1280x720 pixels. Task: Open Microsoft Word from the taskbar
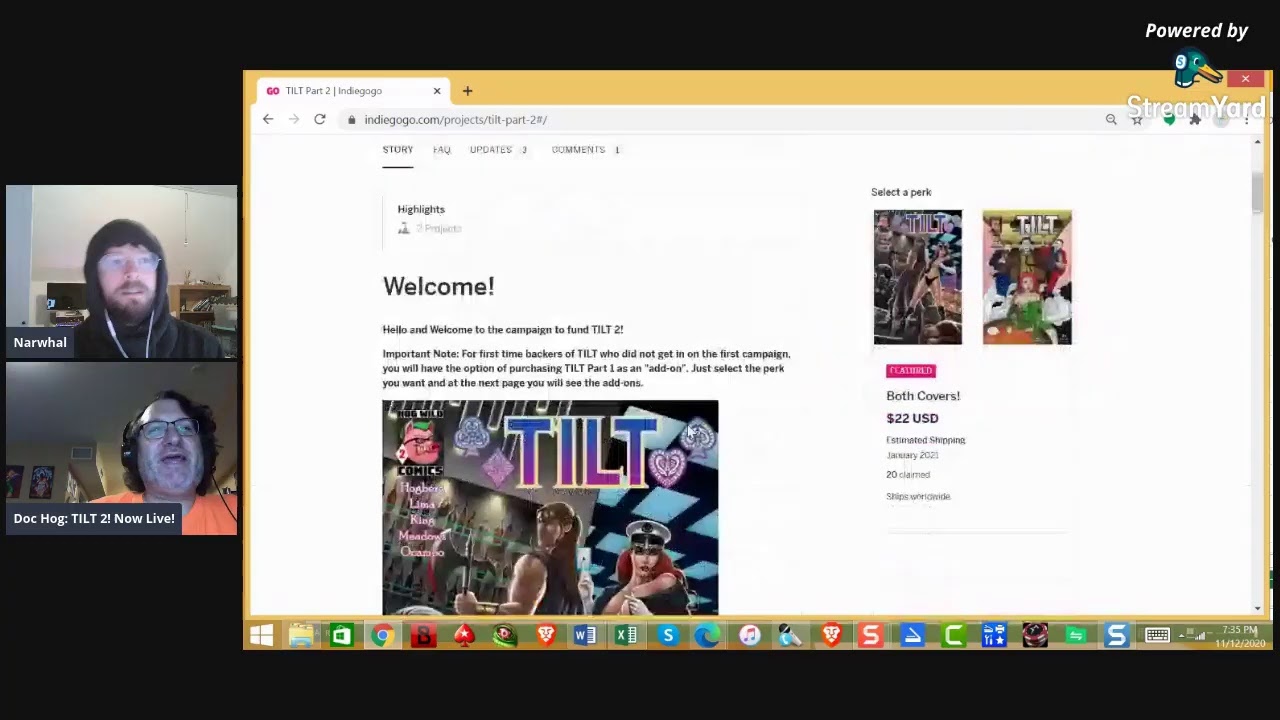click(586, 636)
